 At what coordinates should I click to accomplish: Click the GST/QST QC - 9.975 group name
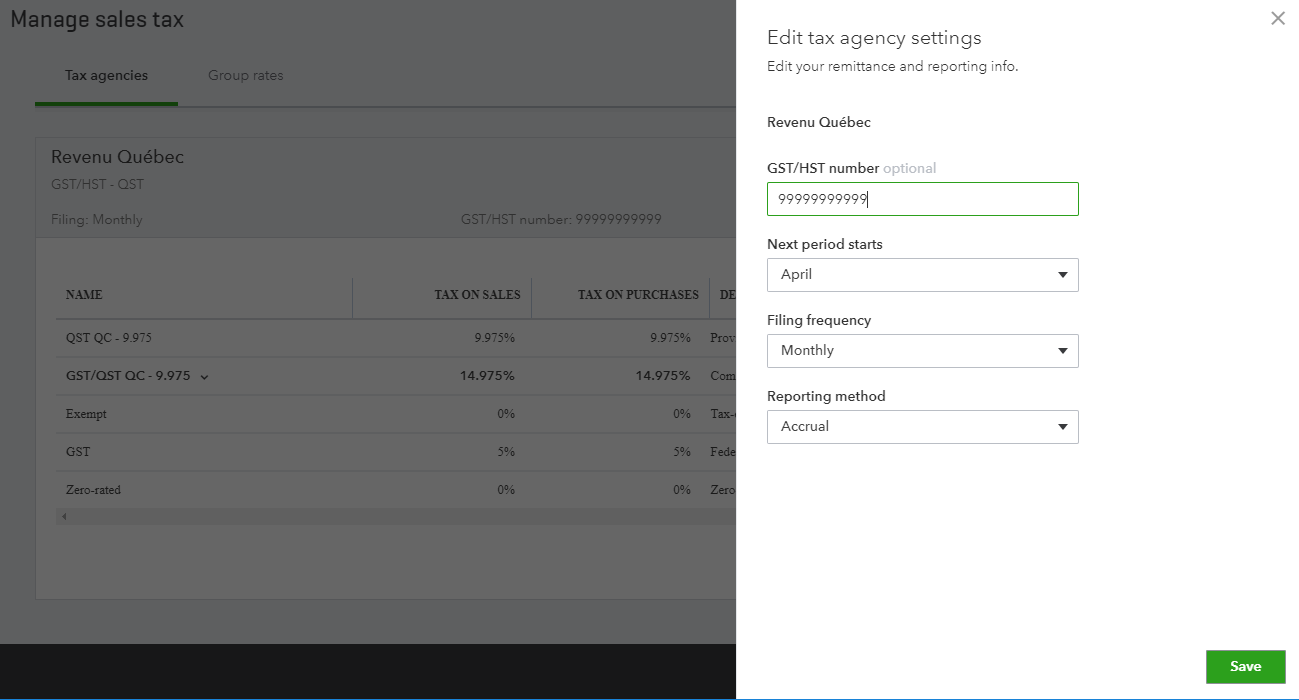[x=128, y=376]
